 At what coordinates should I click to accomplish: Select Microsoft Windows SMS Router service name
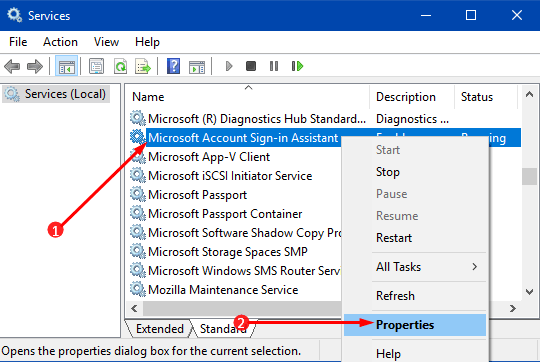pos(244,271)
